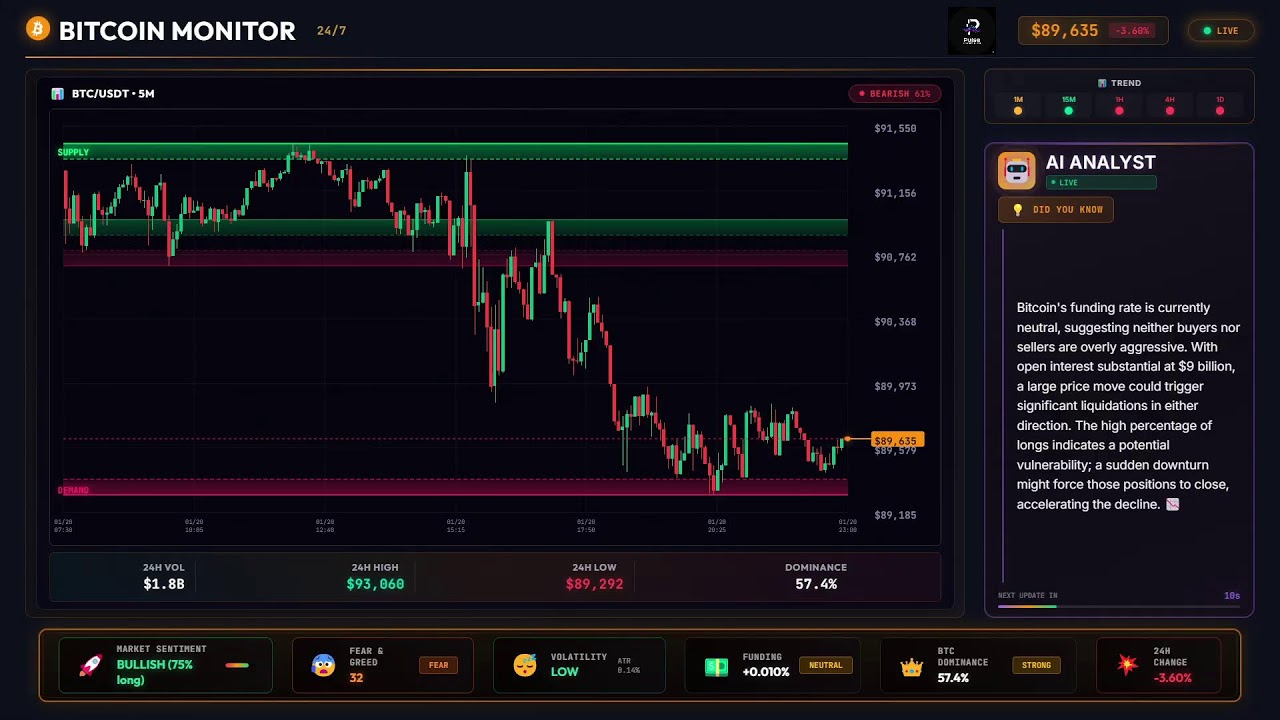
Task: Click the BULLISH (75% long) text
Action: click(155, 672)
